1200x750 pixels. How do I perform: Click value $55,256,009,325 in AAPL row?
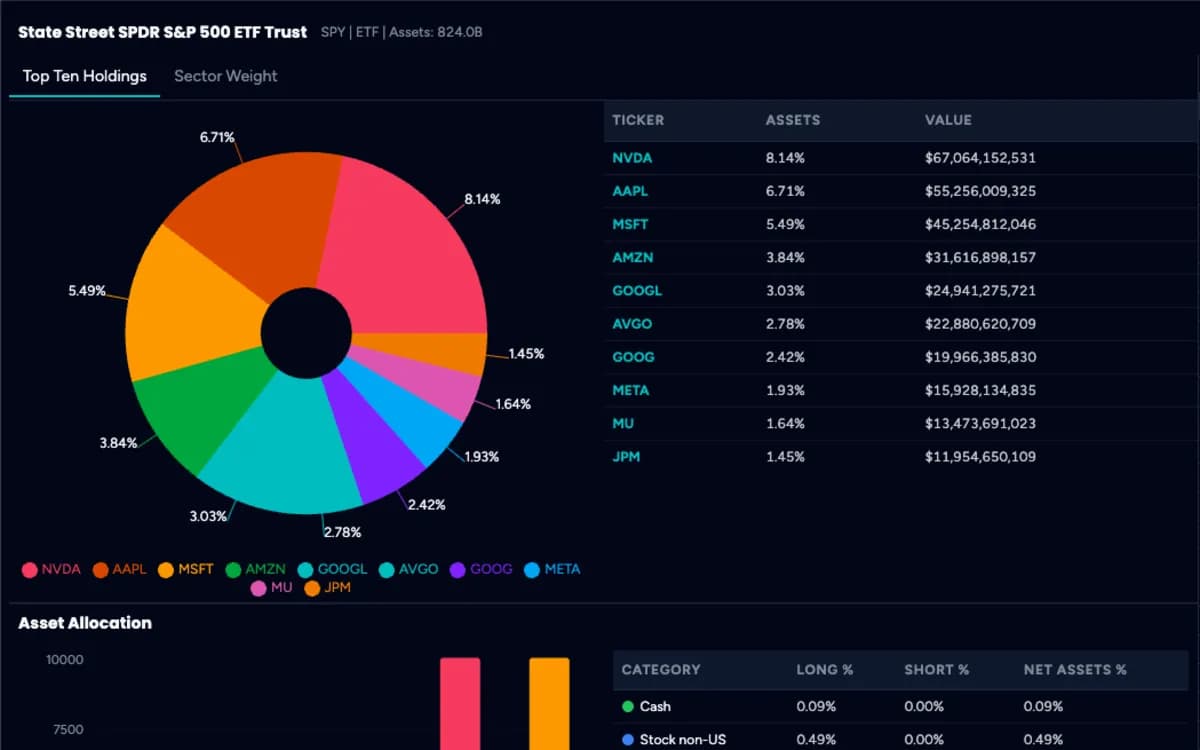980,191
